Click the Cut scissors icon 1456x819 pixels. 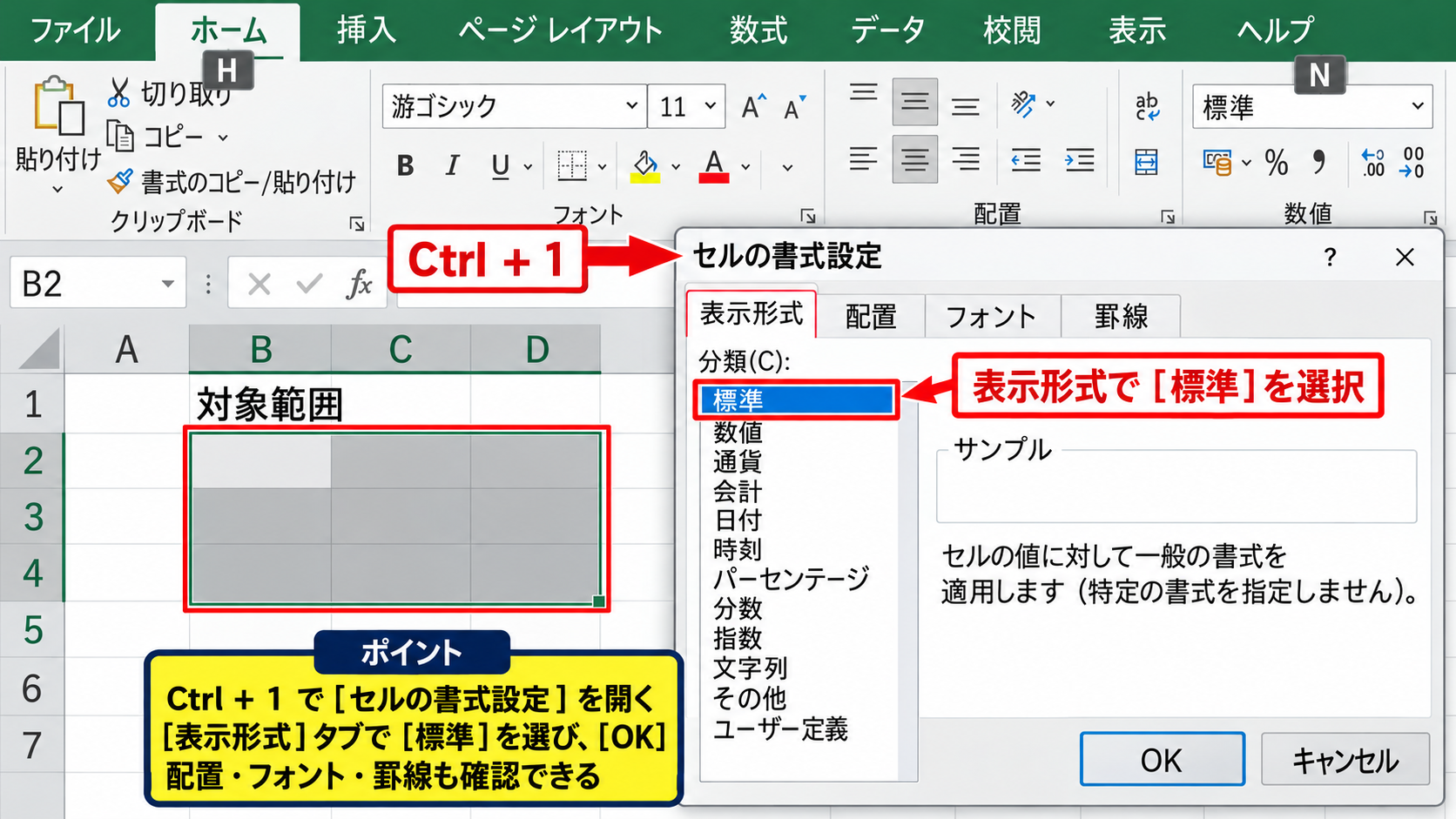click(118, 92)
